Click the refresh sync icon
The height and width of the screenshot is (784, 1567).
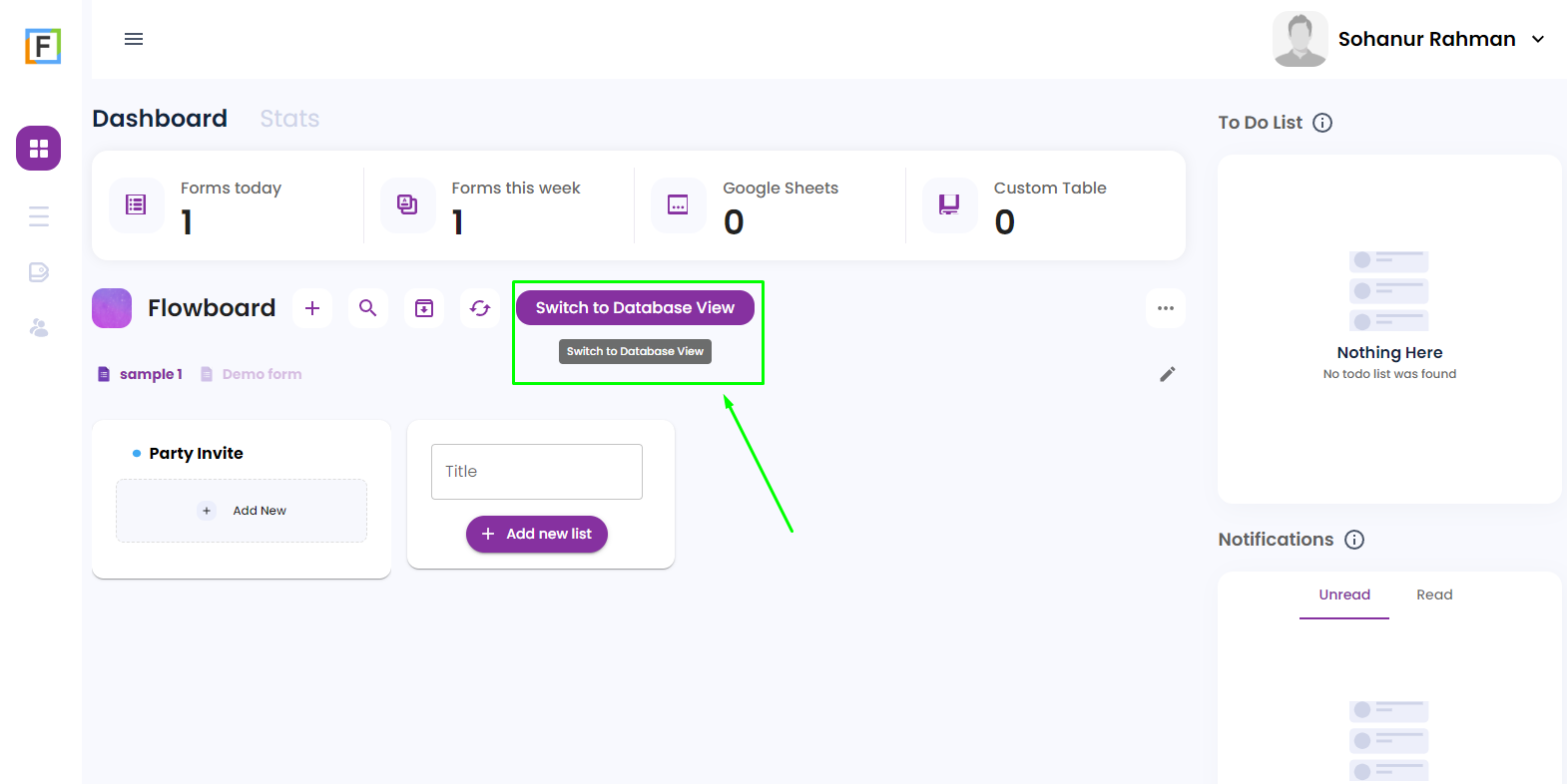click(480, 308)
